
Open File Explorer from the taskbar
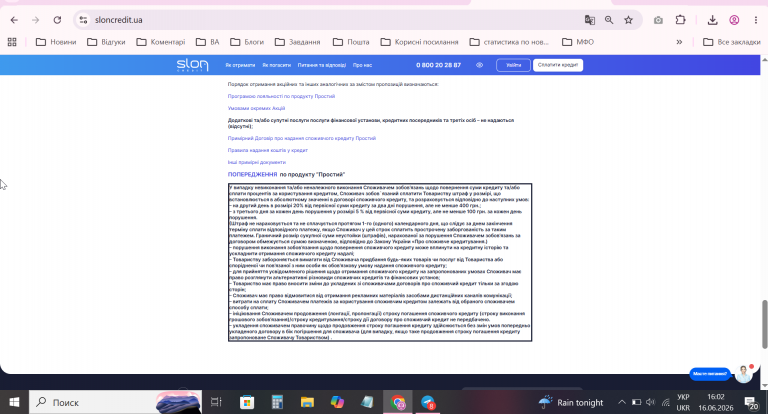(307, 402)
